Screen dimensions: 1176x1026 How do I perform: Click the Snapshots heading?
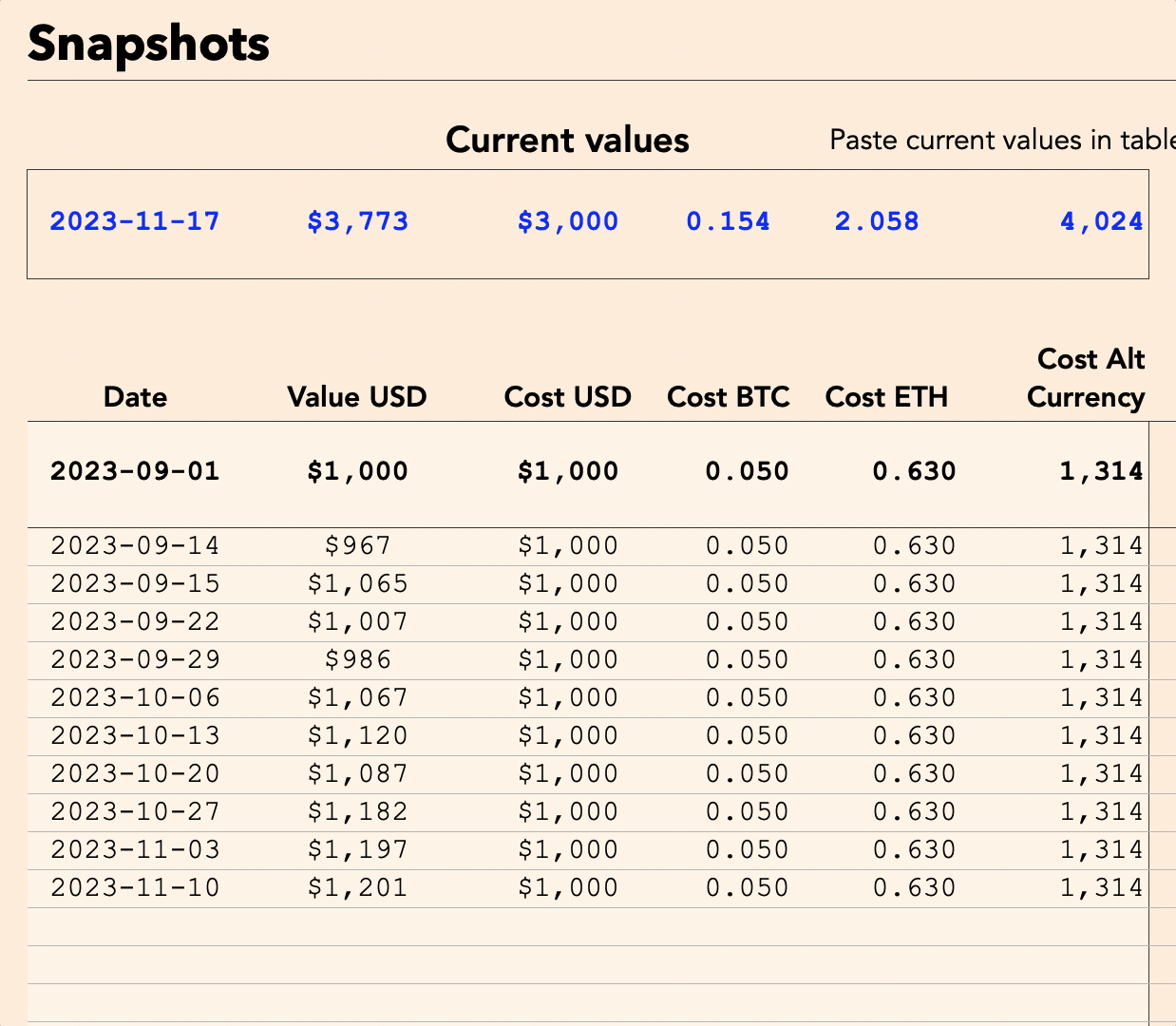[x=149, y=44]
